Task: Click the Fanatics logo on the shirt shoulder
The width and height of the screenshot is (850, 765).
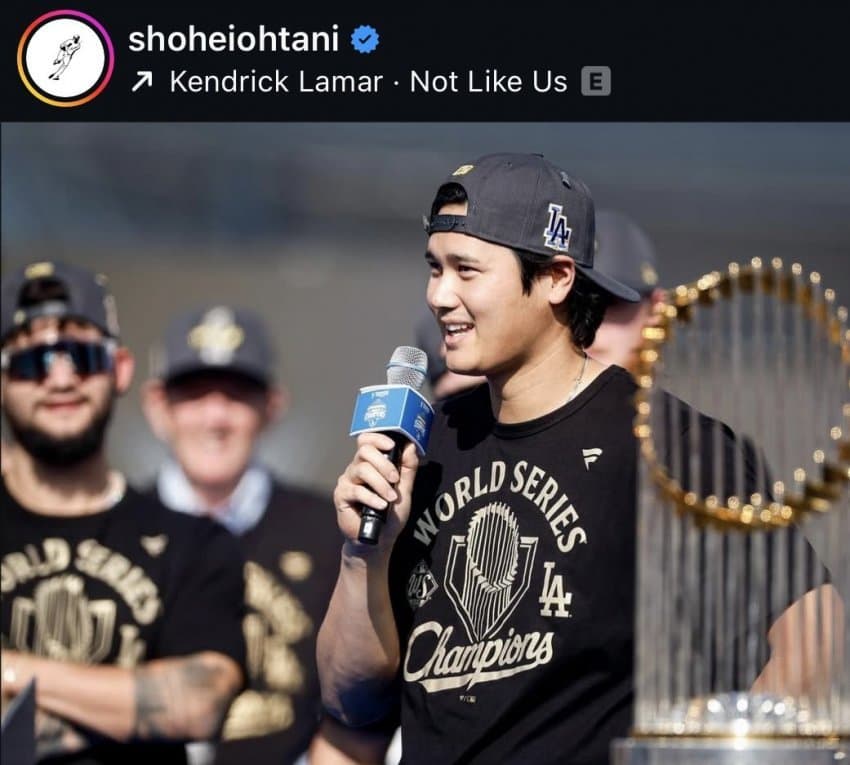Action: click(x=592, y=458)
